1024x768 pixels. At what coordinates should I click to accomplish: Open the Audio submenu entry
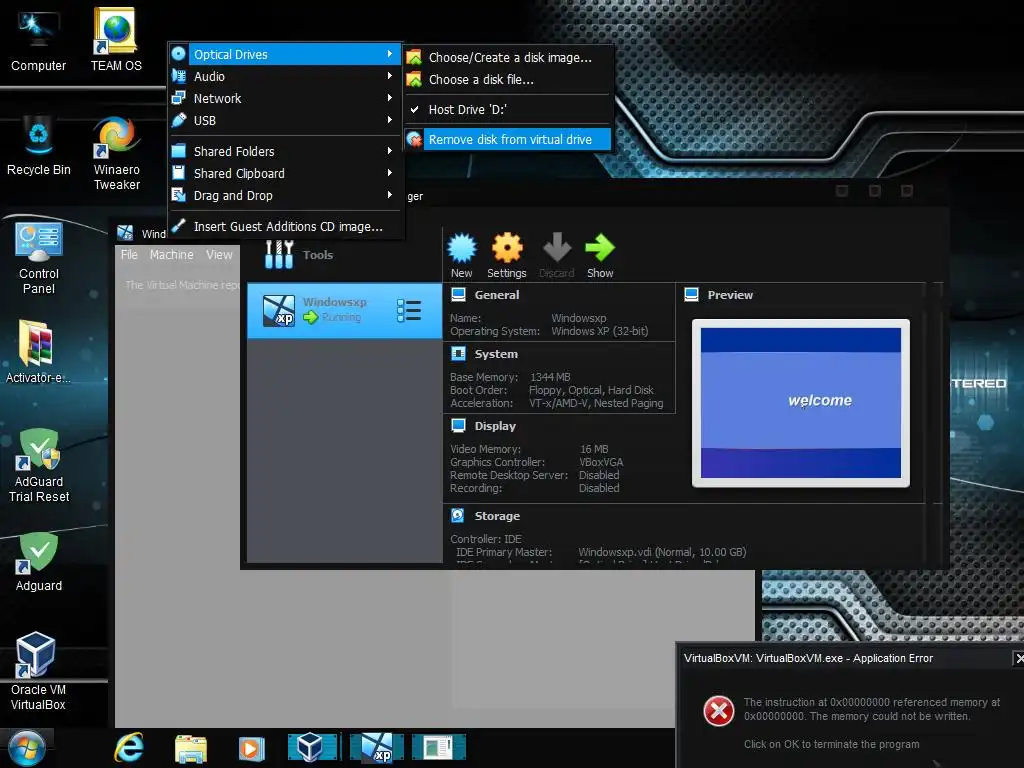point(285,76)
